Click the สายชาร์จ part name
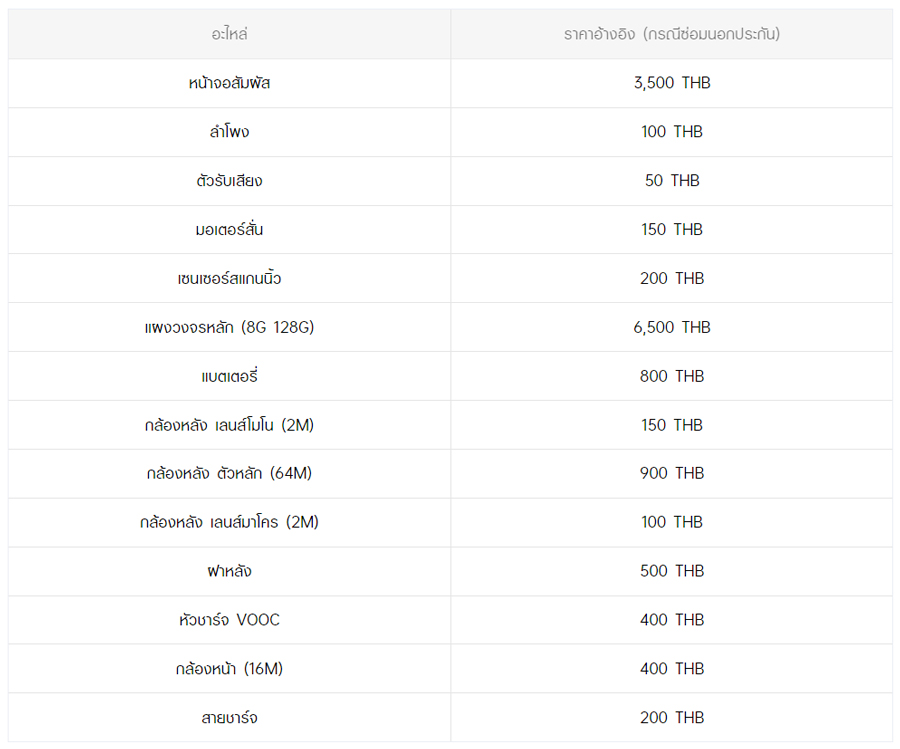900x749 pixels. 229,718
